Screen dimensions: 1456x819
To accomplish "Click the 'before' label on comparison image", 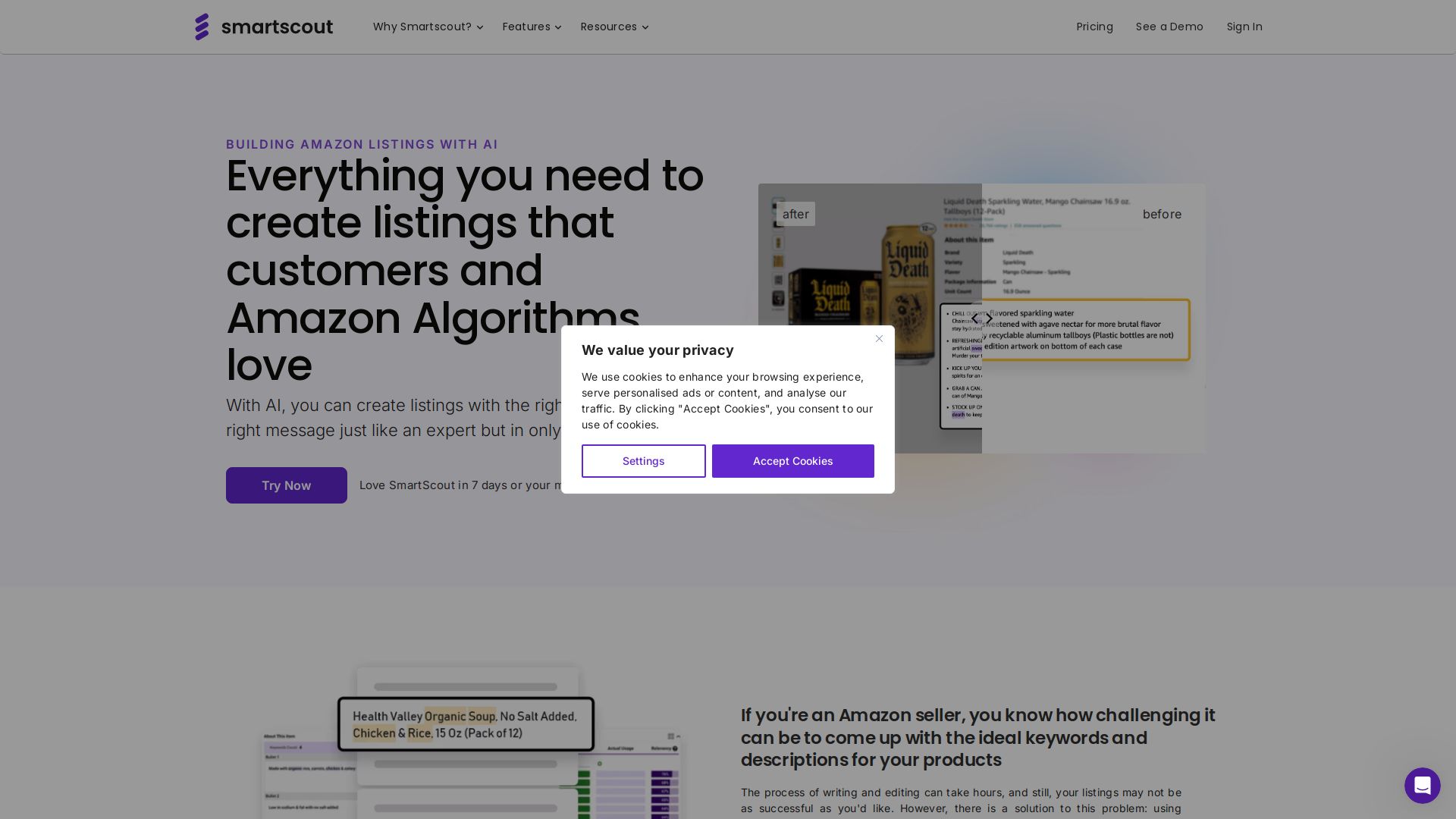I will tap(1162, 215).
